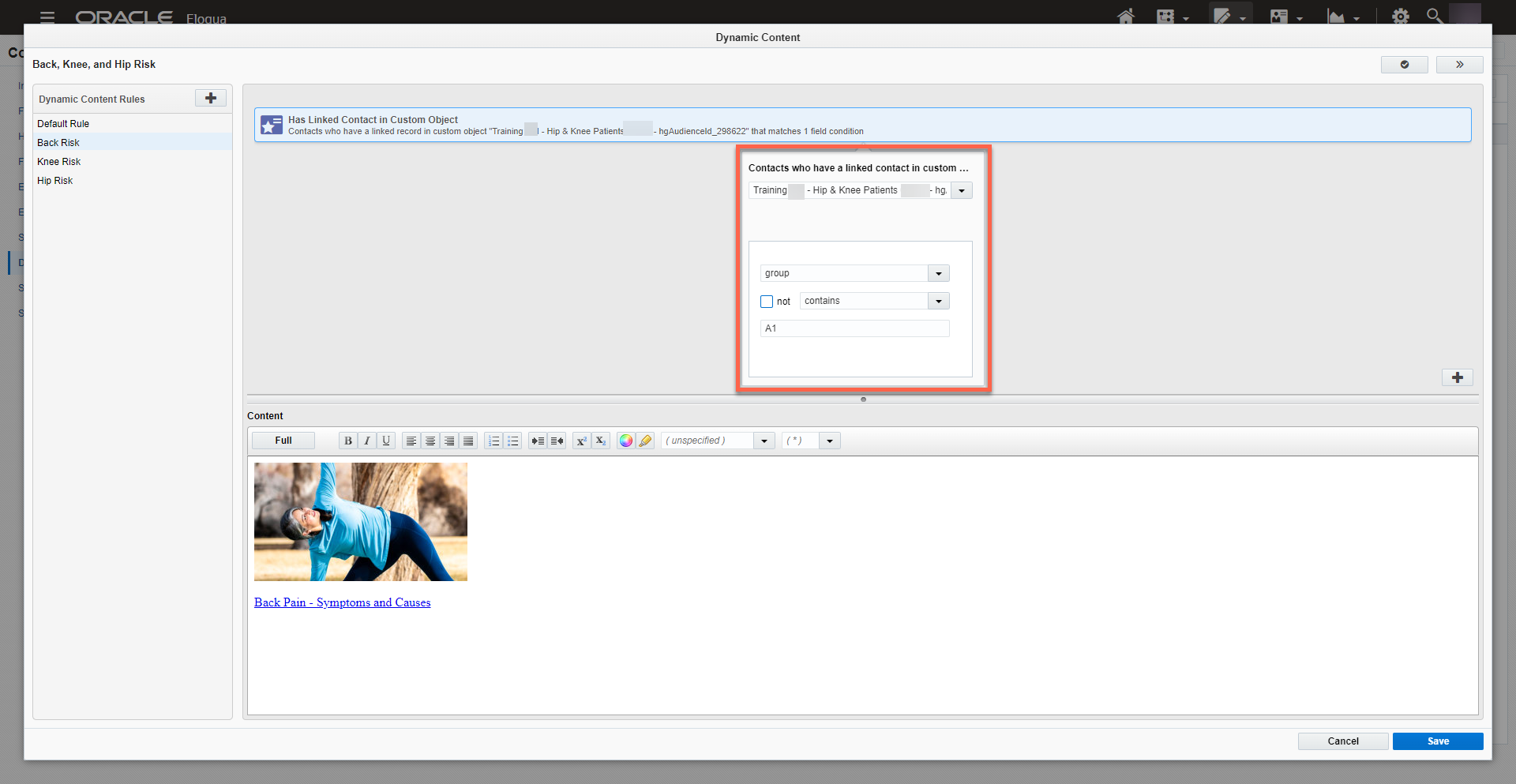Viewport: 1516px width, 784px height.
Task: Select the Knee Risk rule
Action: (59, 162)
